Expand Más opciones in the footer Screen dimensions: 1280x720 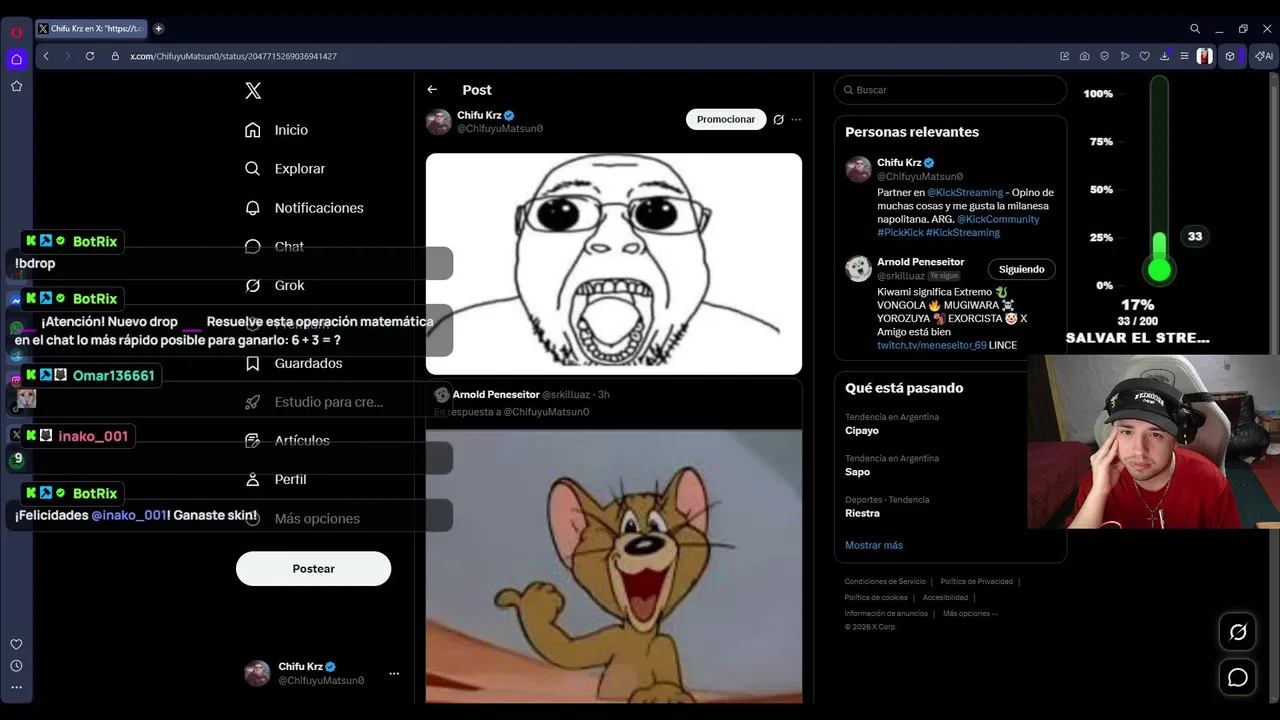[970, 614]
